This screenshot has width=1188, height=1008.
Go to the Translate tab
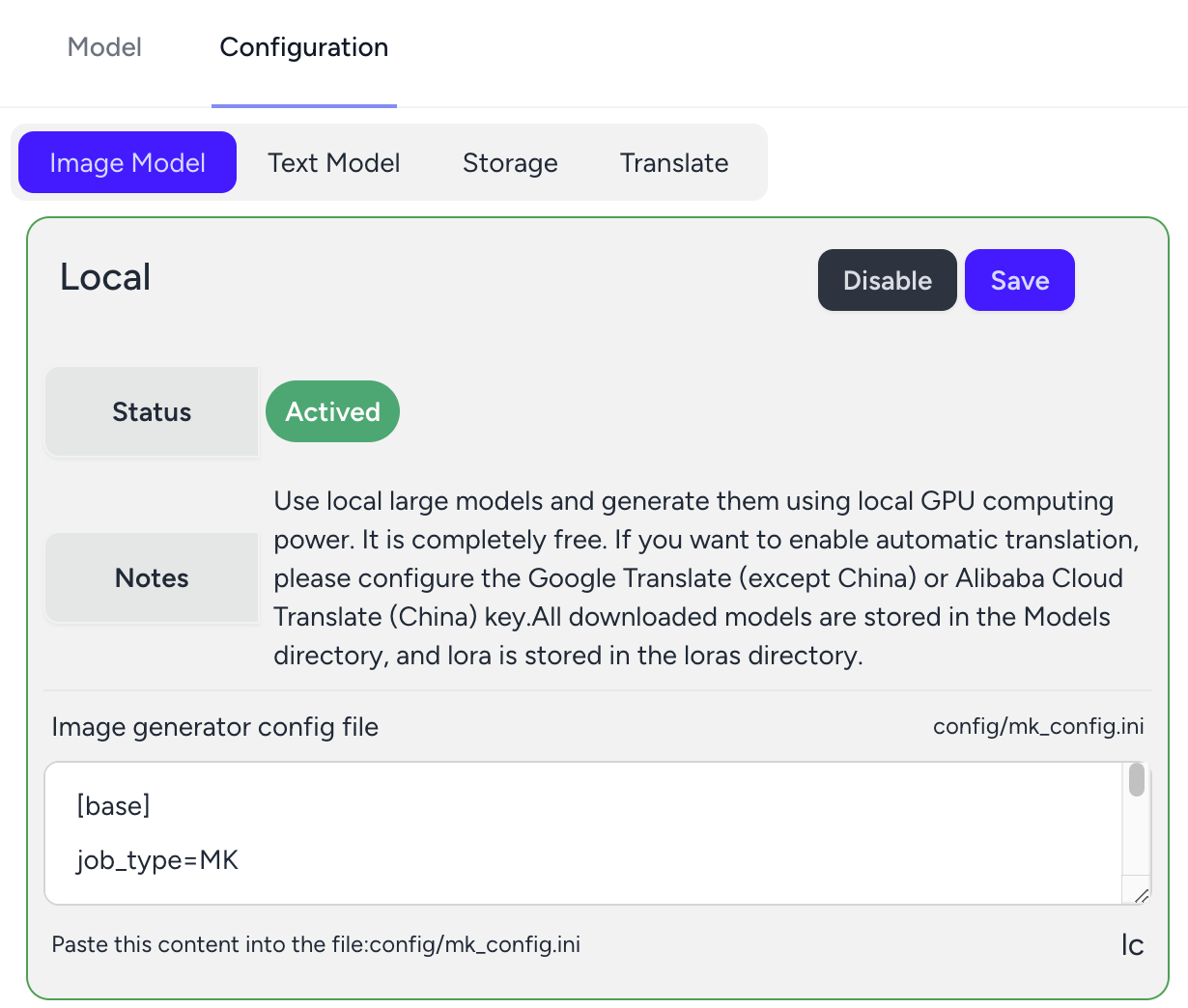(x=674, y=162)
